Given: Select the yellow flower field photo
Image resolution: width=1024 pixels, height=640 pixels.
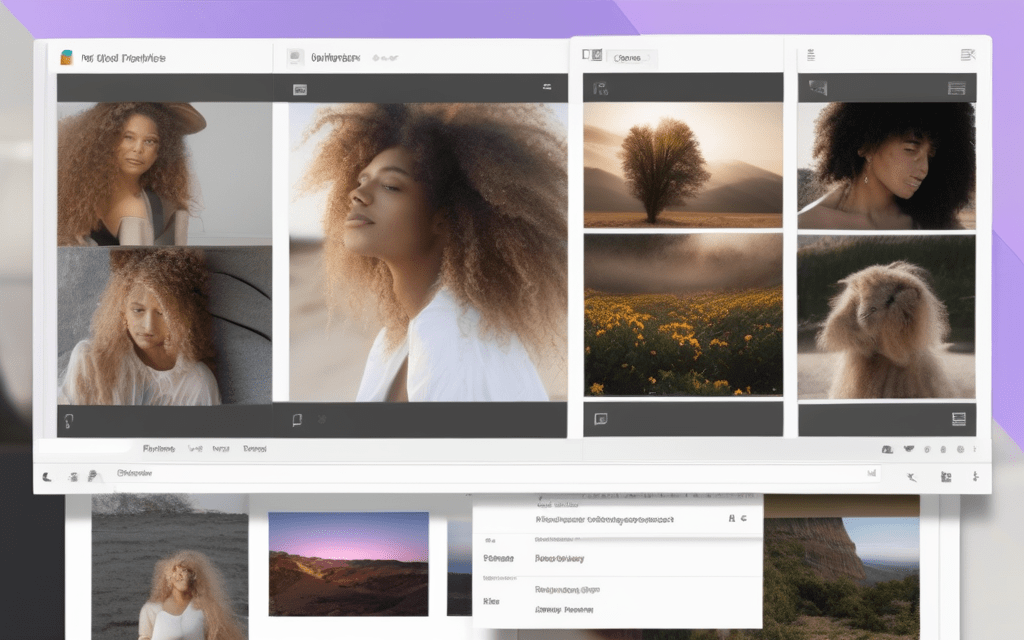Looking at the screenshot, I should [x=683, y=315].
